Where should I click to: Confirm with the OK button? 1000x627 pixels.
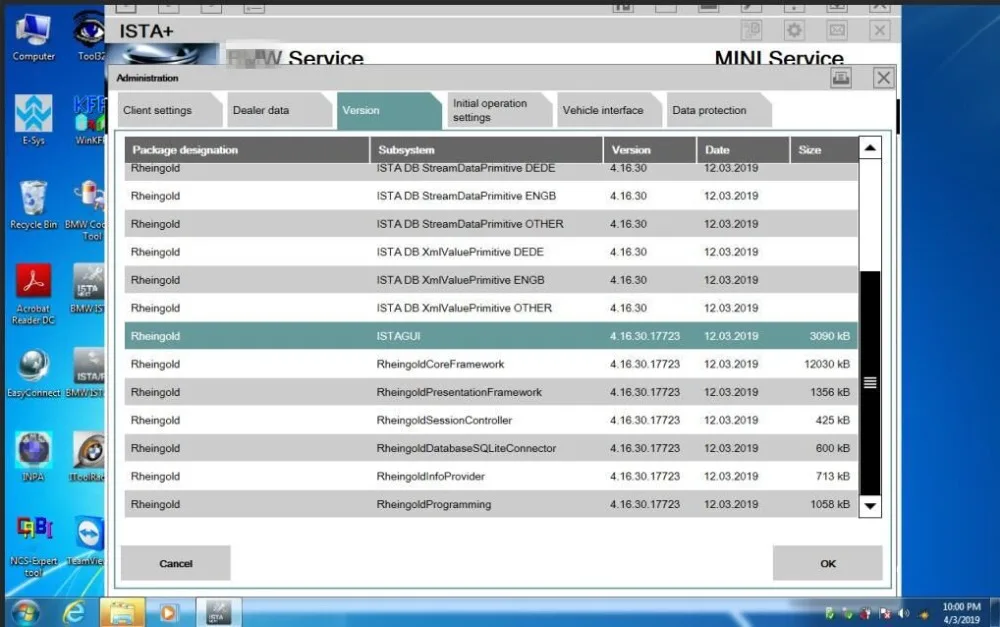828,563
